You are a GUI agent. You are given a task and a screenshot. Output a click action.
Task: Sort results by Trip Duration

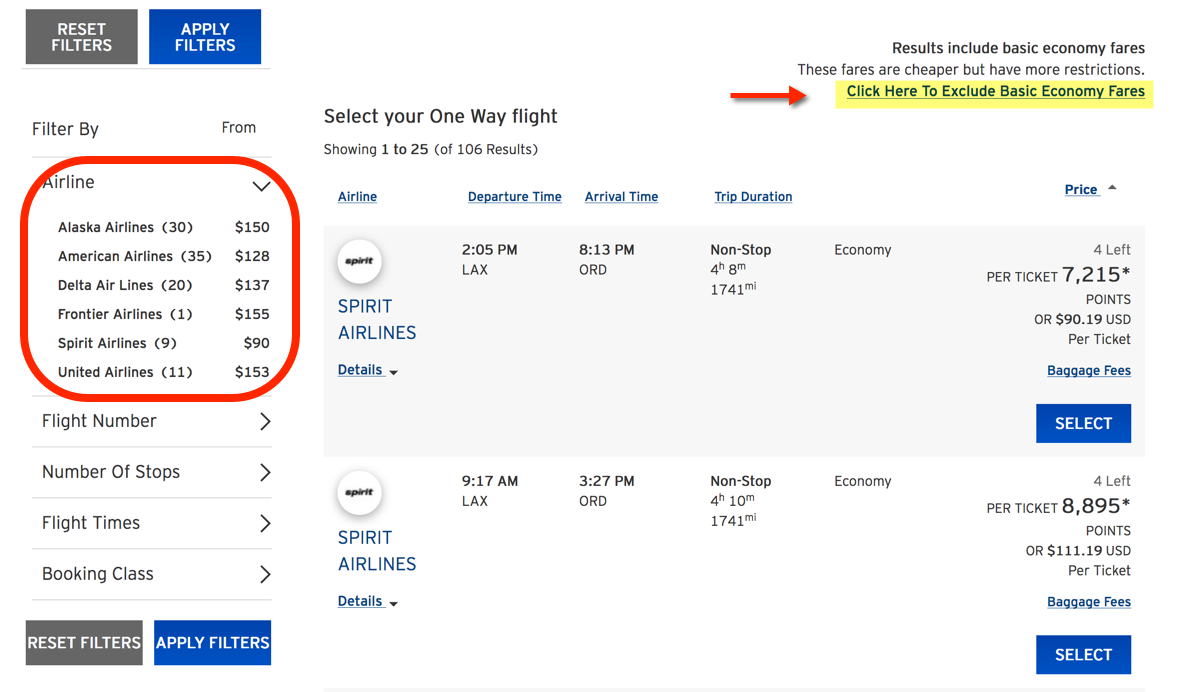point(753,196)
